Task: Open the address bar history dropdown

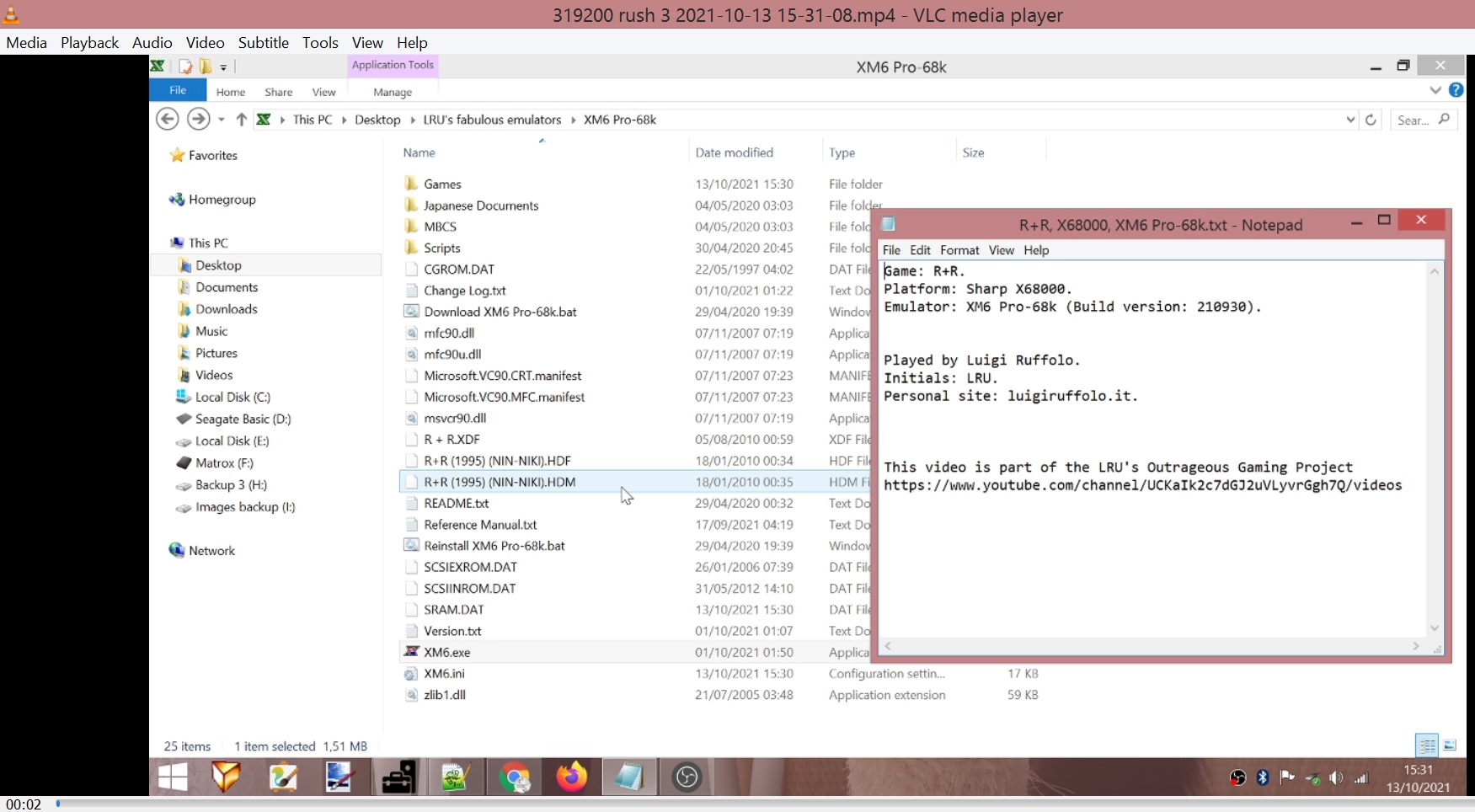Action: click(x=1350, y=120)
